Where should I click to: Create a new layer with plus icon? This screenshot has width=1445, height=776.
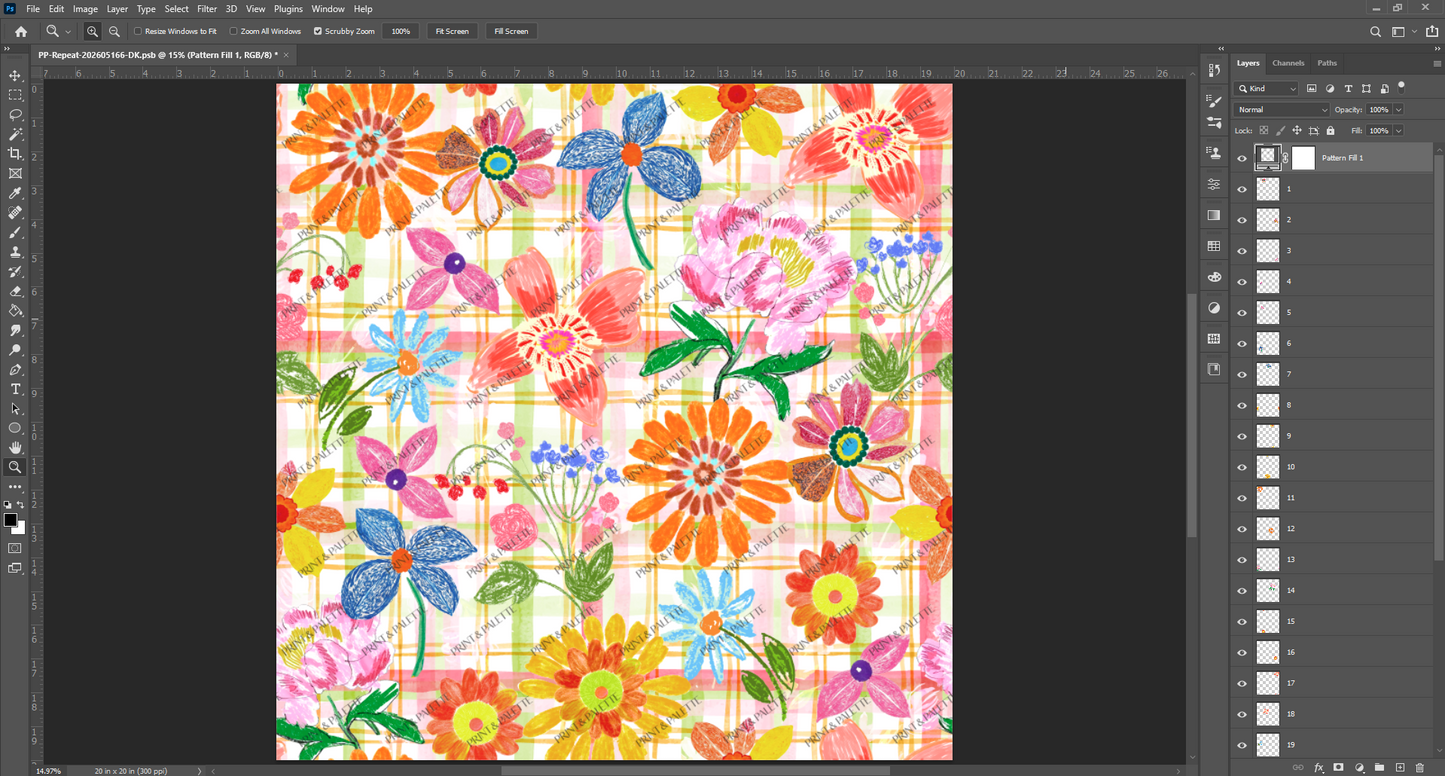1400,767
